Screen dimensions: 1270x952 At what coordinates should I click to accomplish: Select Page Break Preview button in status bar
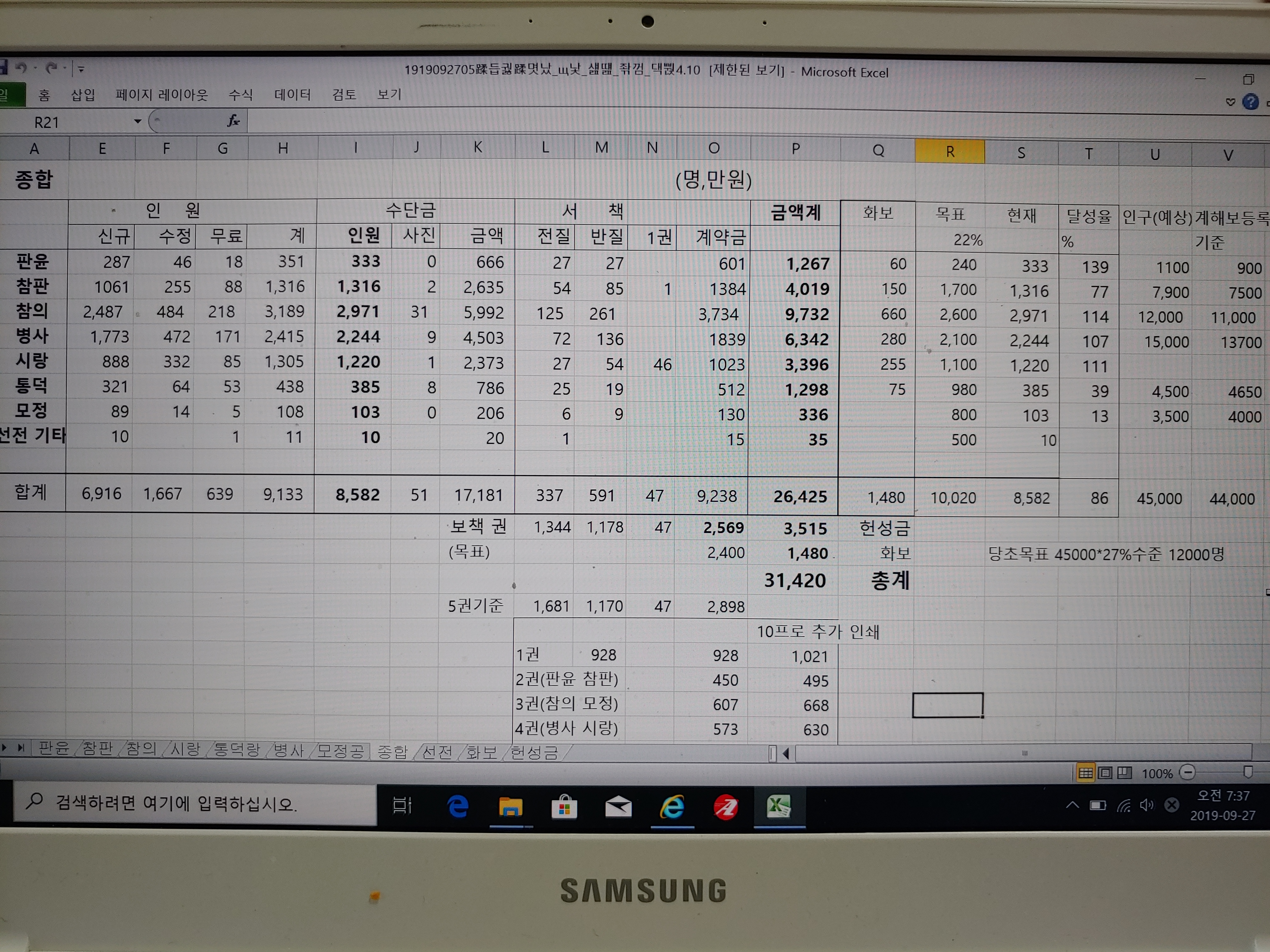pos(1125,772)
